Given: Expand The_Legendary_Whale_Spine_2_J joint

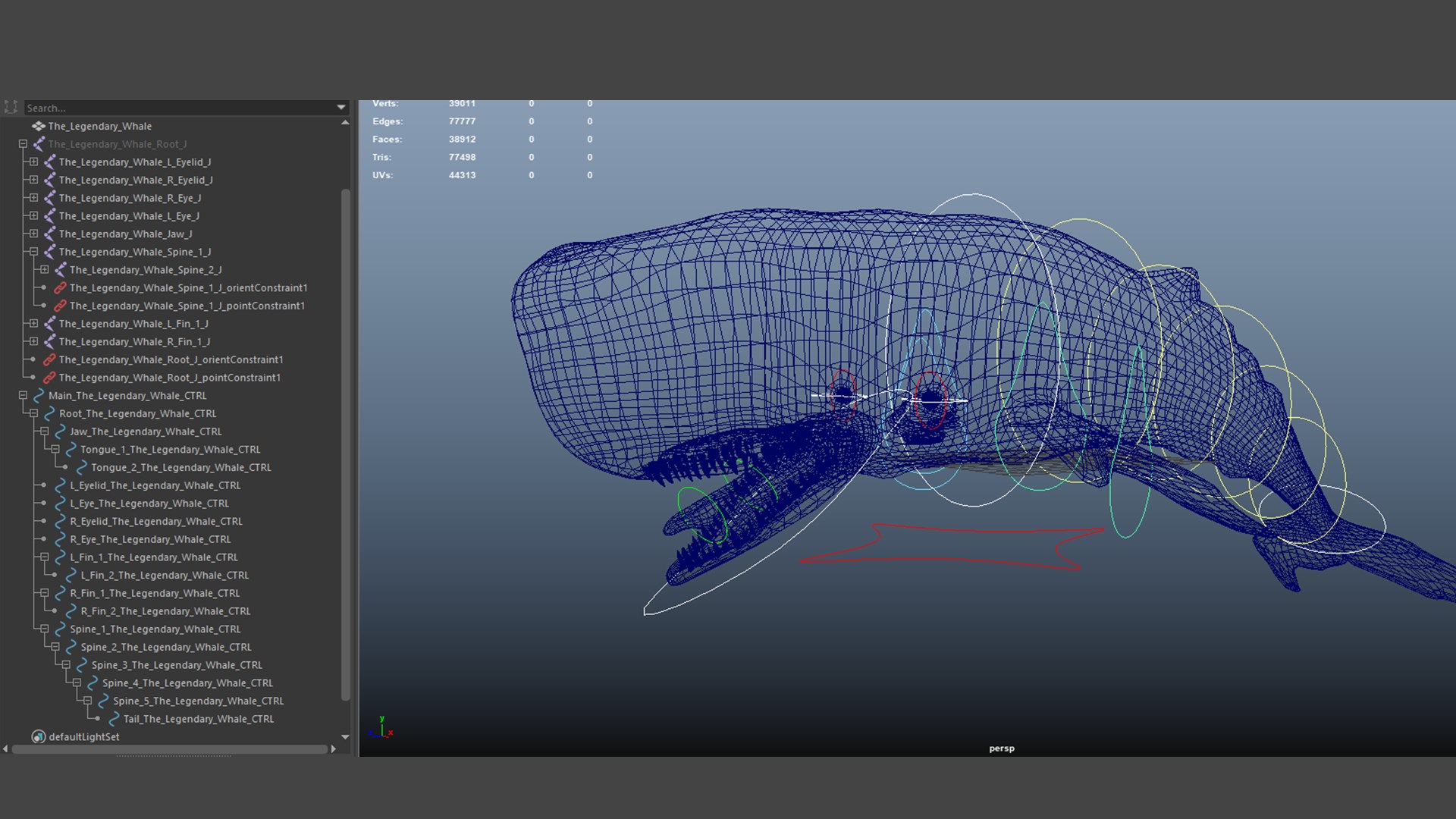Looking at the screenshot, I should (x=44, y=270).
